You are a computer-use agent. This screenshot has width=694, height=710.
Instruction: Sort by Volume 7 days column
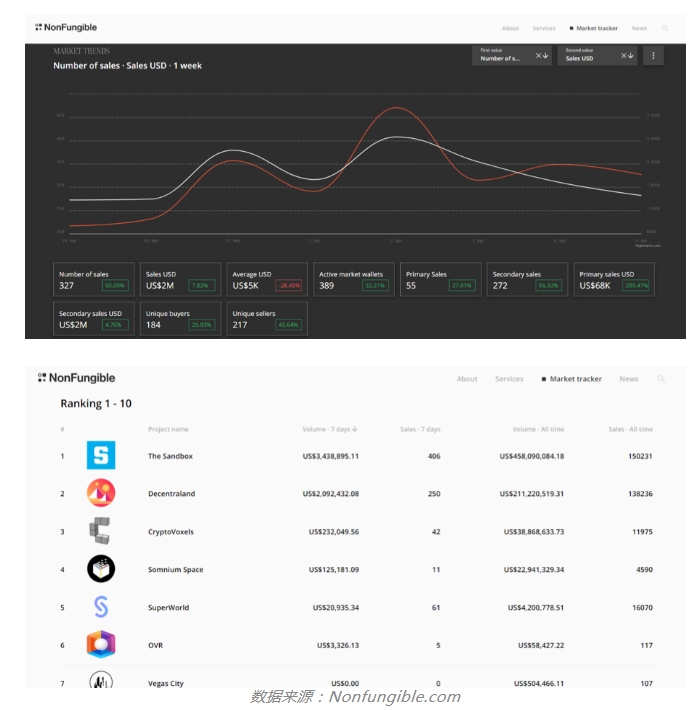[330, 429]
